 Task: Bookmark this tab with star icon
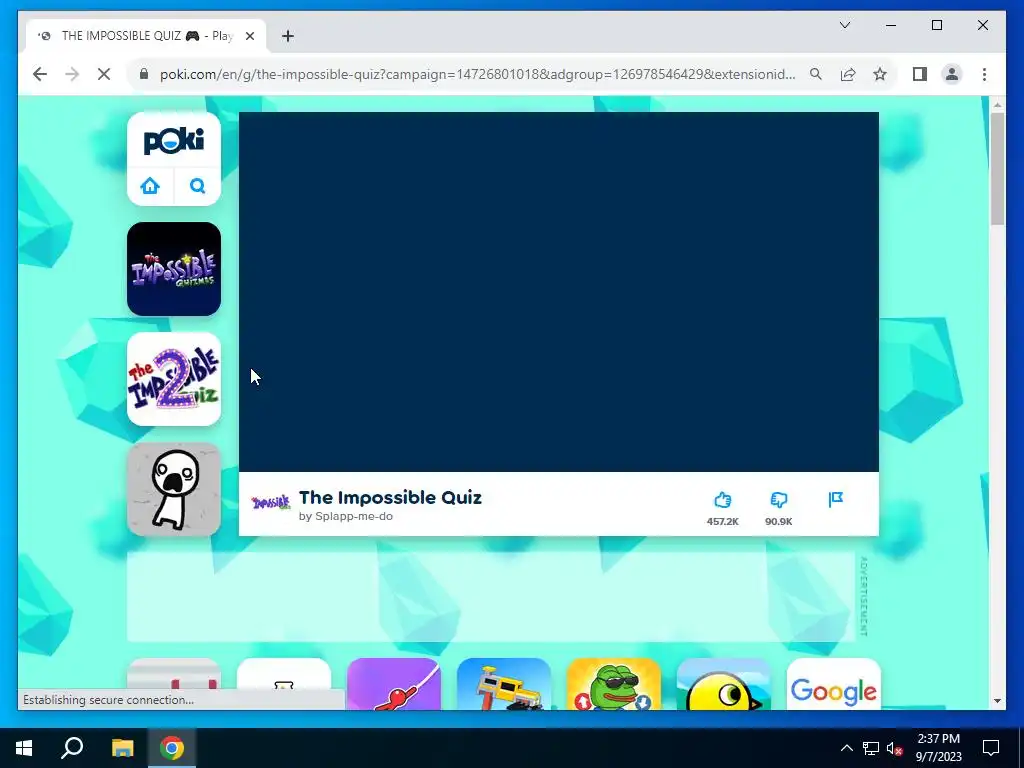point(880,74)
